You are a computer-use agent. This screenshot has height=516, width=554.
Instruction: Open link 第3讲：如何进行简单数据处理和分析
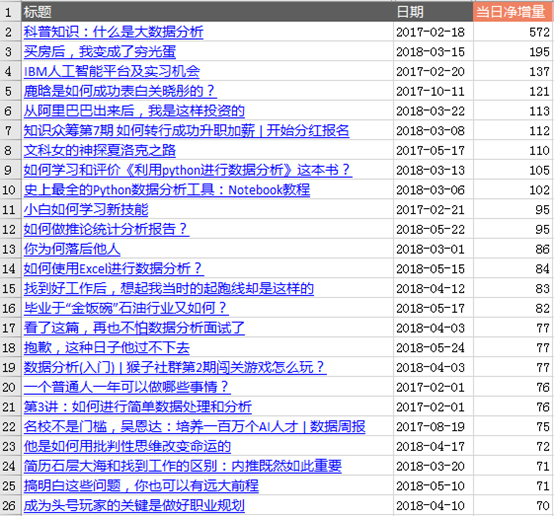point(138,407)
